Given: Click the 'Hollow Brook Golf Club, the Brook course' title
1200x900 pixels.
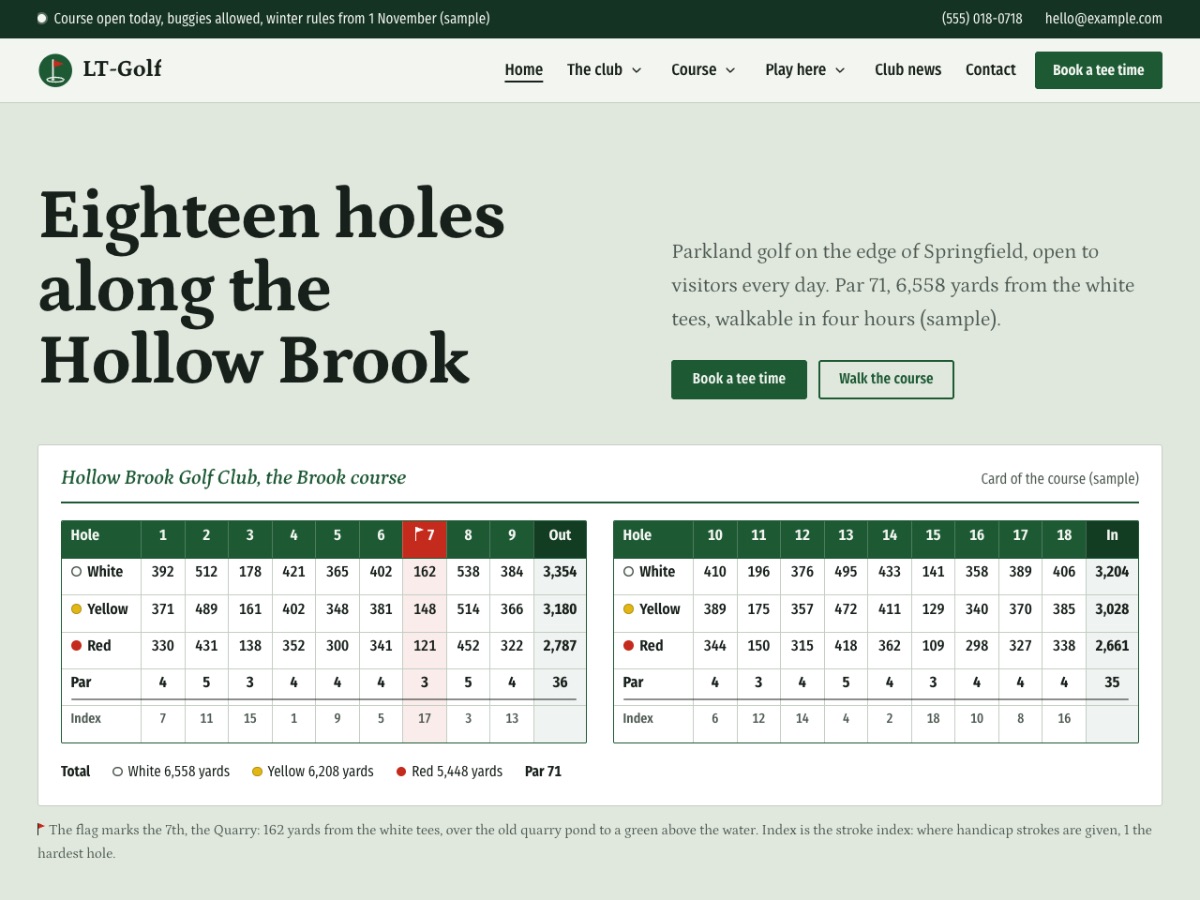Looking at the screenshot, I should click(x=234, y=478).
